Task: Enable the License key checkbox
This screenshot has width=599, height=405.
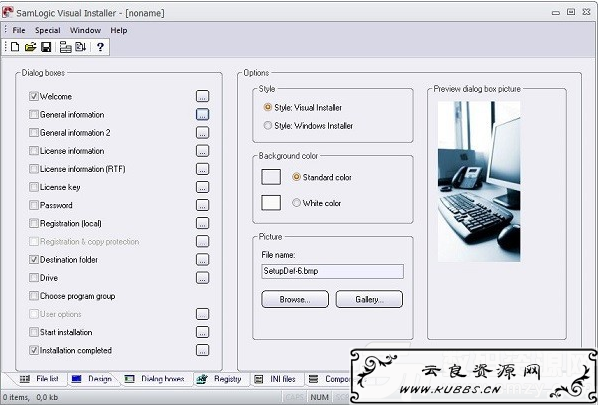Action: coord(34,187)
